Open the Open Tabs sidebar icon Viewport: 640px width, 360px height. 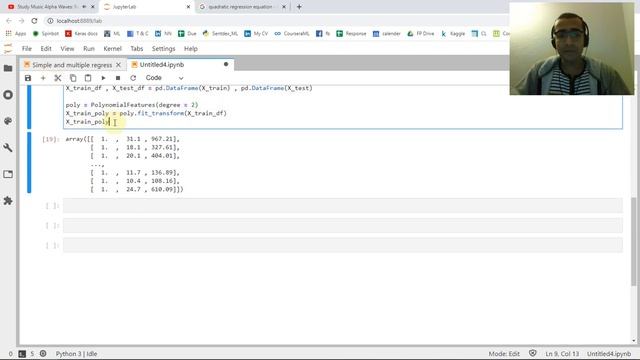click(8, 174)
